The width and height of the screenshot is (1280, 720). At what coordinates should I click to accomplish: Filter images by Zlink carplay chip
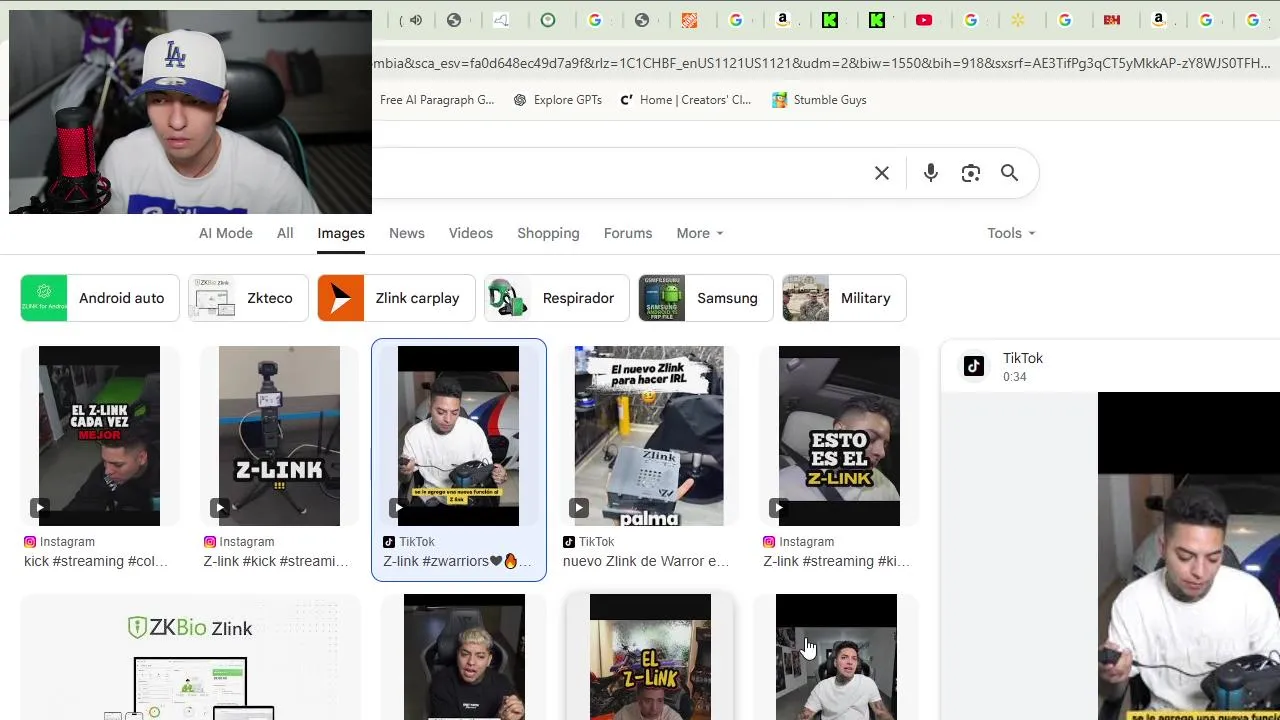point(396,298)
